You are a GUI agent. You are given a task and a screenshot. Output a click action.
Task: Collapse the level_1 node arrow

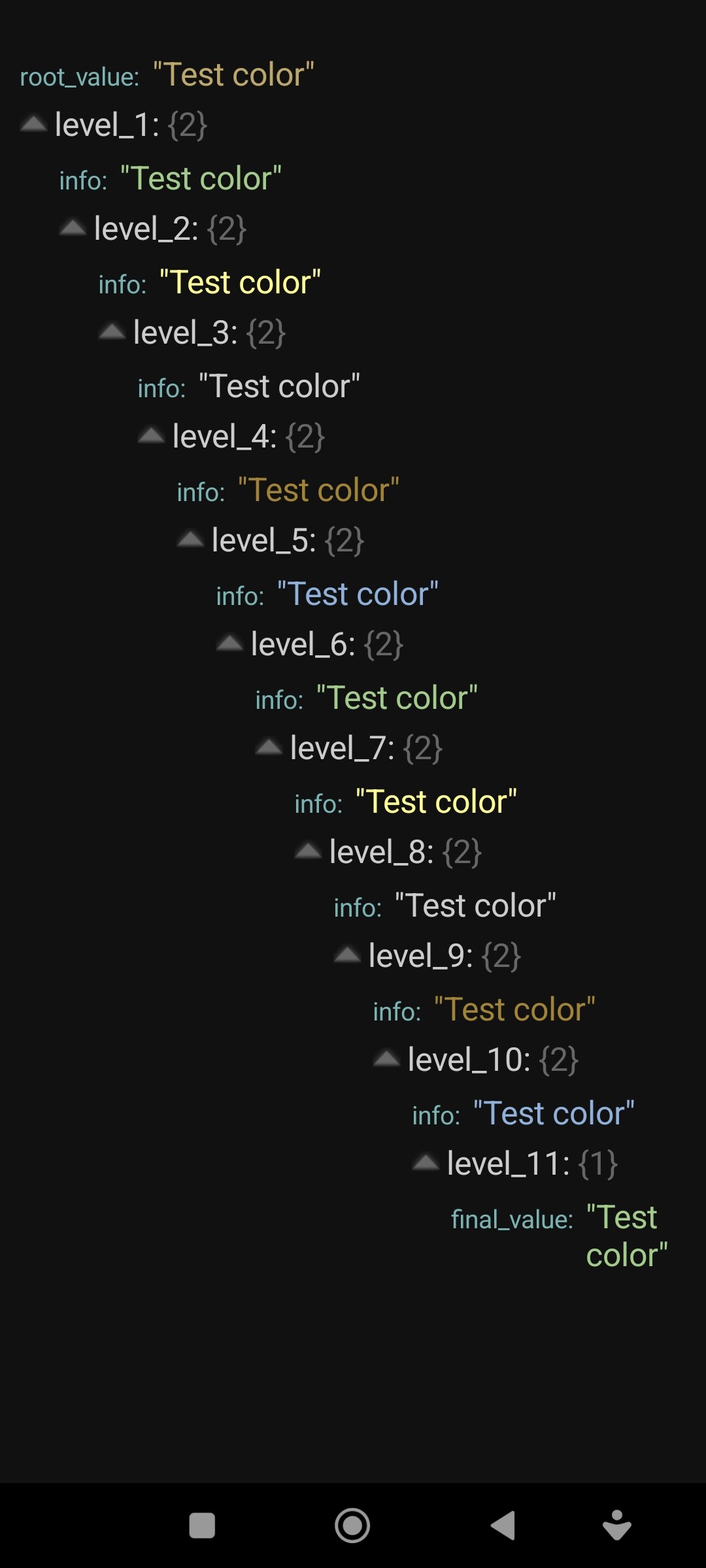click(x=33, y=123)
